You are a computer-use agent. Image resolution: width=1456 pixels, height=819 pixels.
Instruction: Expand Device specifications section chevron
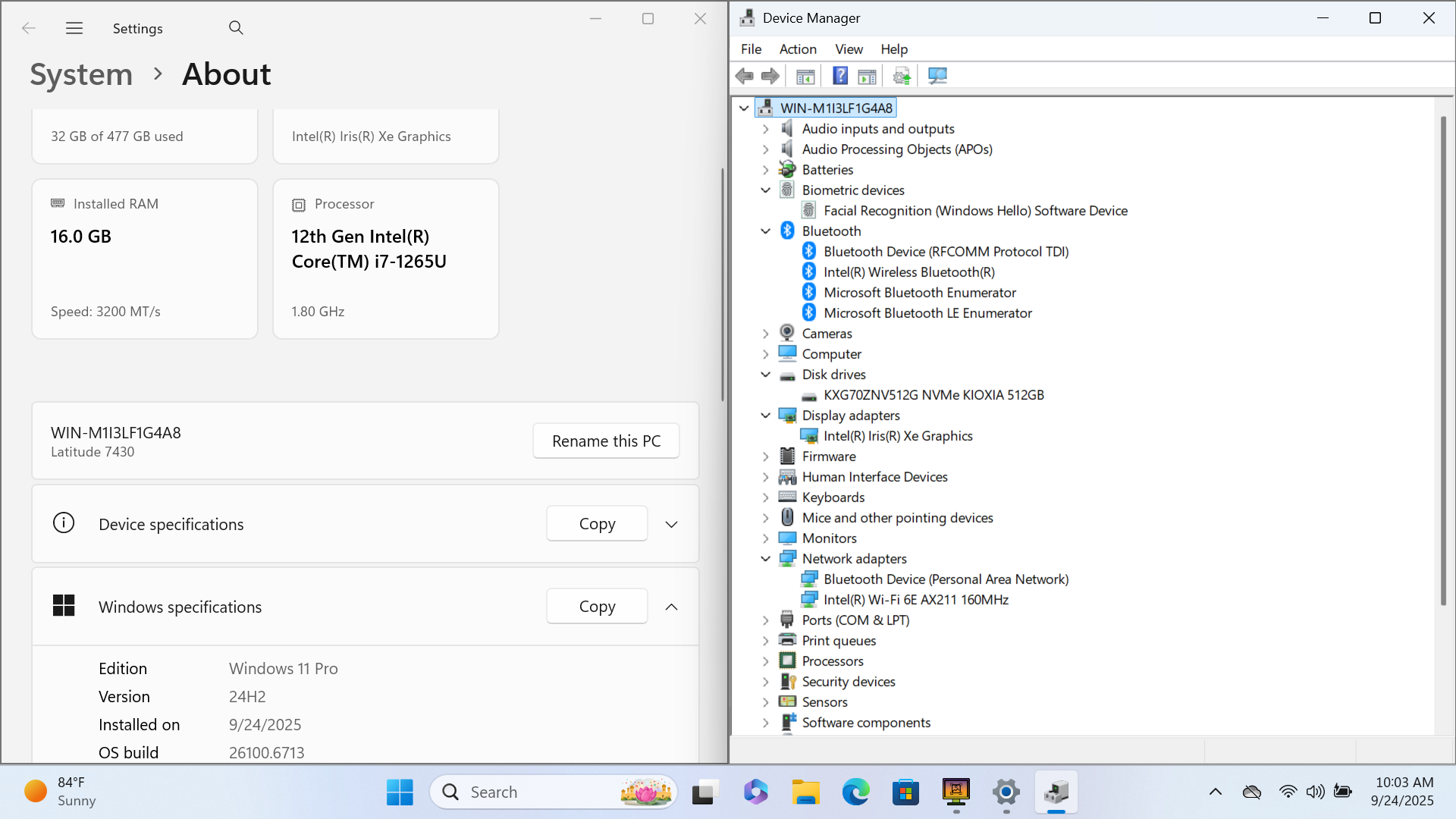(671, 524)
